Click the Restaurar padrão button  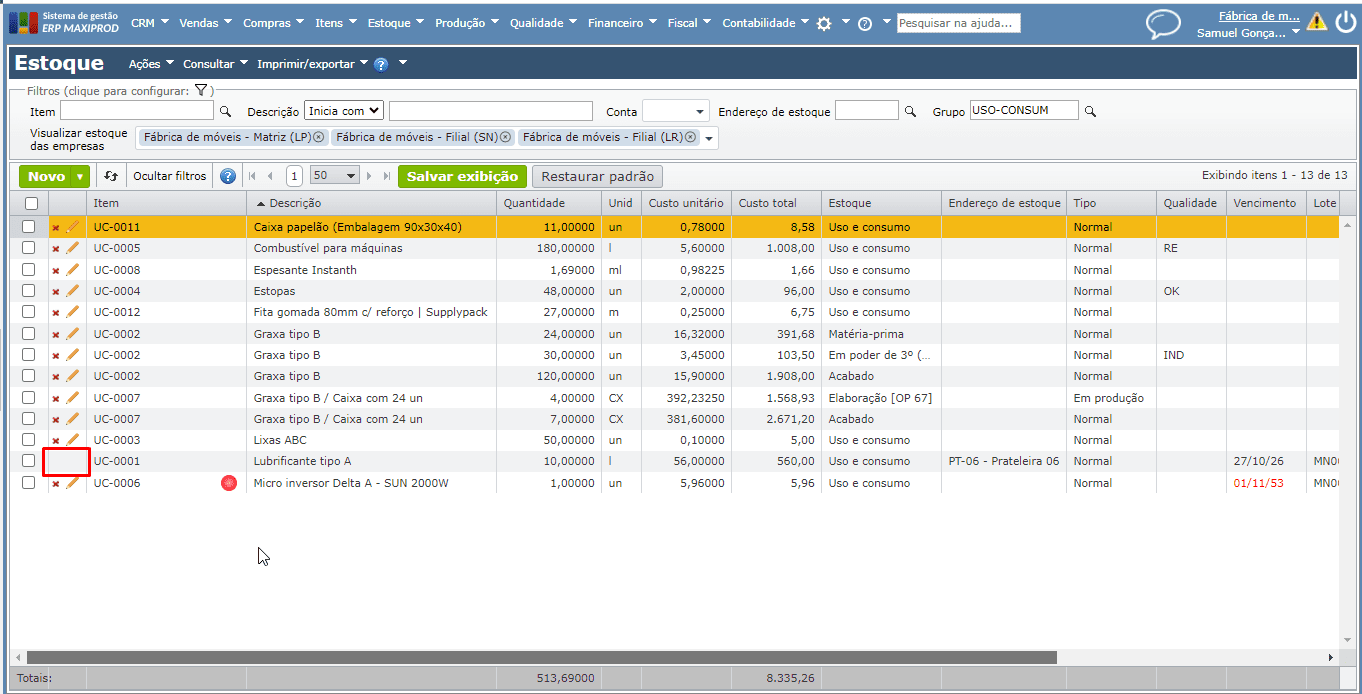click(x=597, y=177)
